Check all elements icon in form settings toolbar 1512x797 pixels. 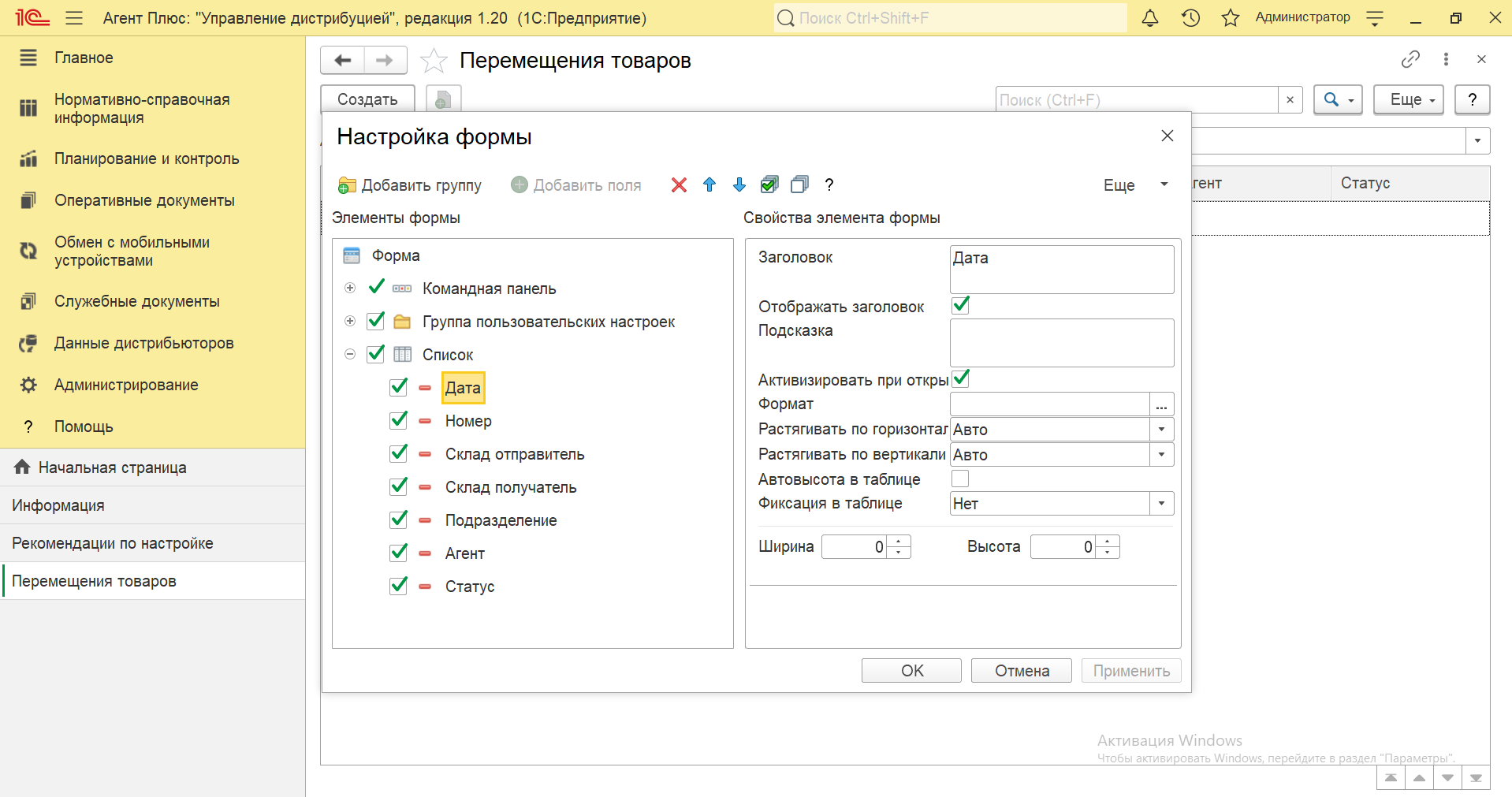coord(769,184)
